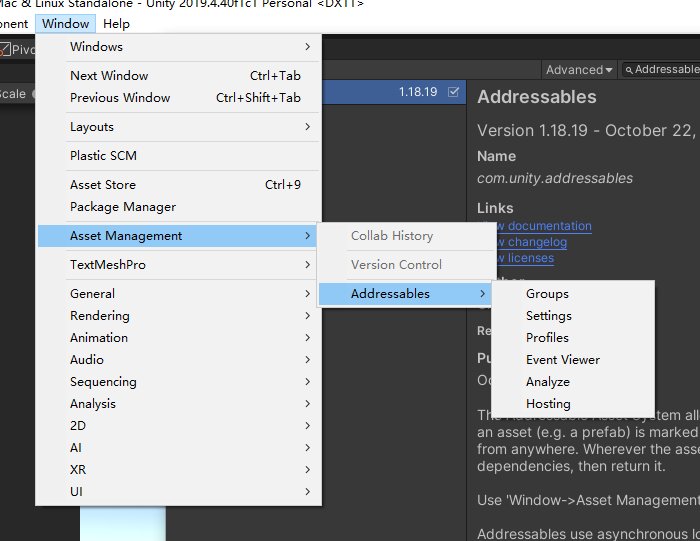Open Plastic SCM window
The width and height of the screenshot is (700, 541).
point(179,156)
